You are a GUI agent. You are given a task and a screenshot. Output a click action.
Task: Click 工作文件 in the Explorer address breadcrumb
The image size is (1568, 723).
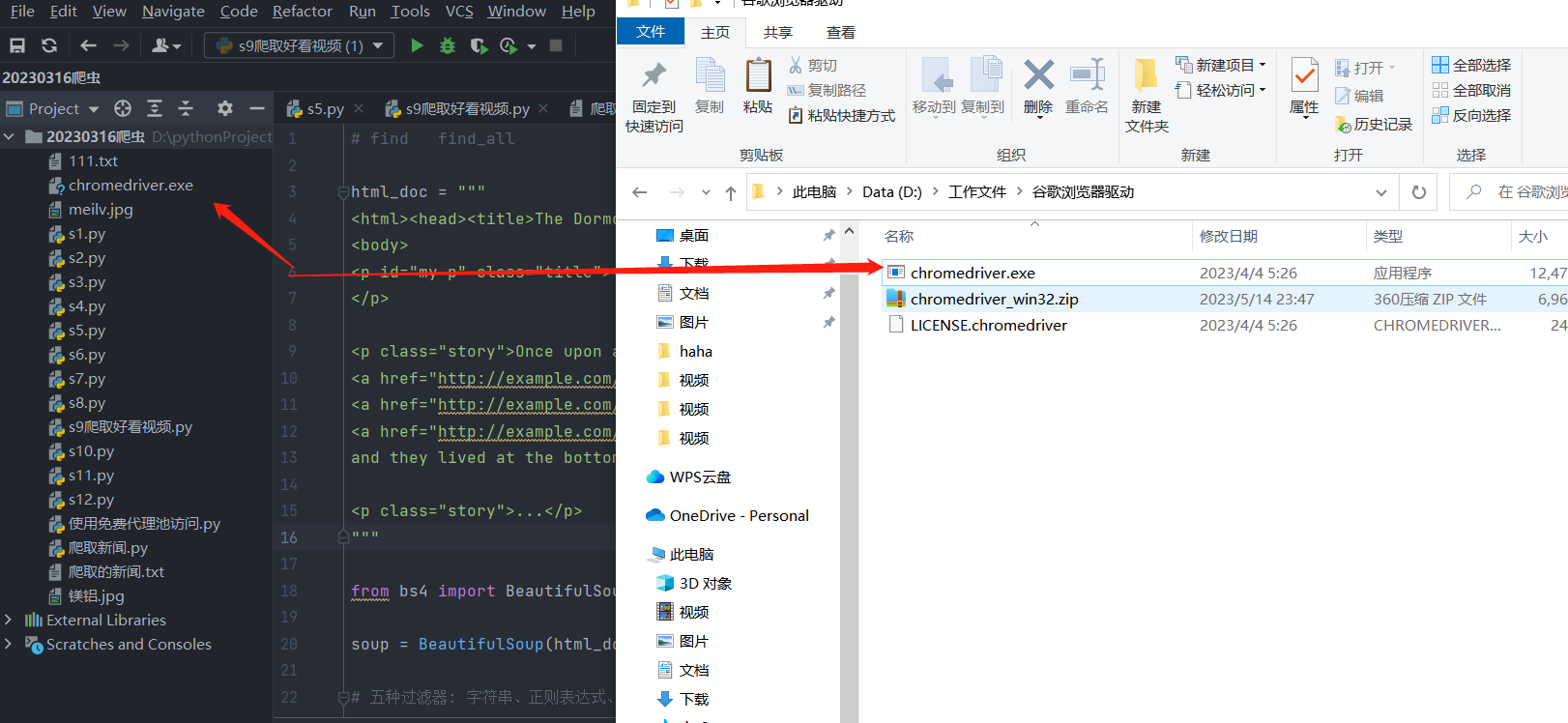[976, 192]
